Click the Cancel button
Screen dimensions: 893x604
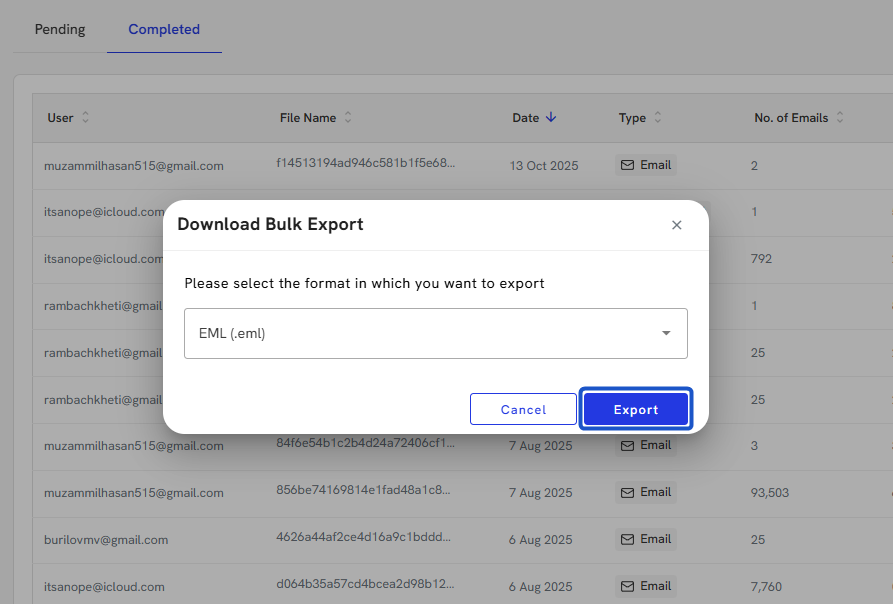coord(523,409)
